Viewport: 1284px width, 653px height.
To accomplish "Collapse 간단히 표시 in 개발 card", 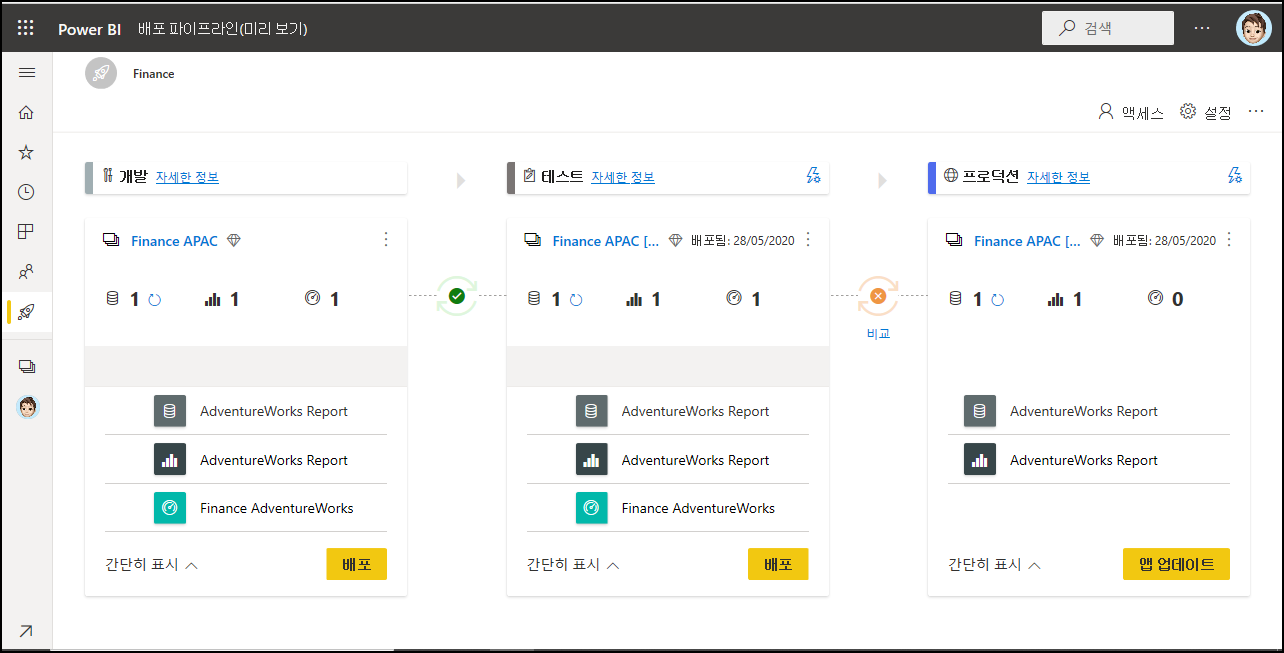I will tap(152, 564).
